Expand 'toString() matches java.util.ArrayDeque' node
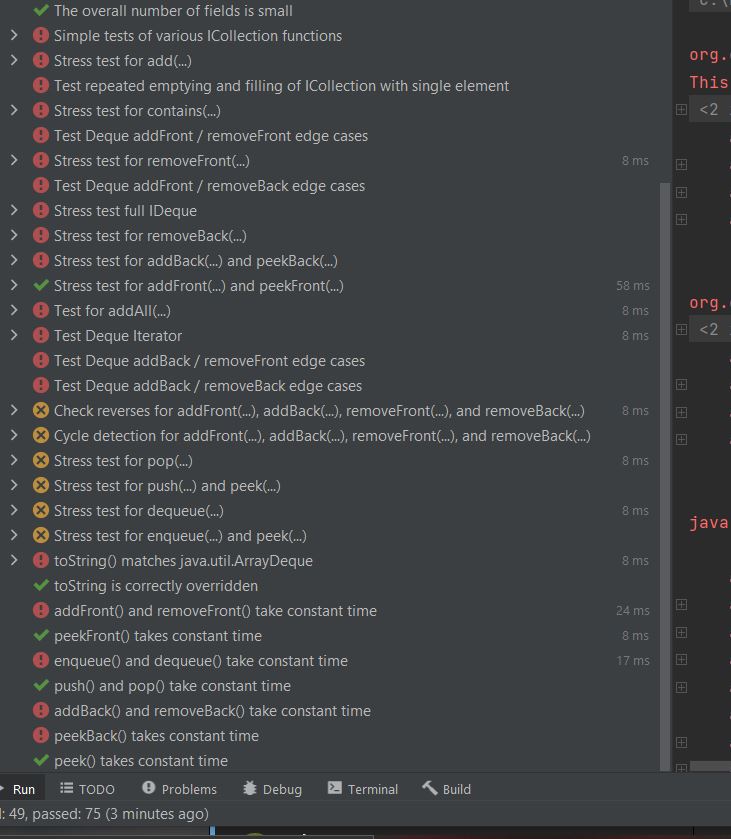This screenshot has width=731, height=839. [14, 561]
